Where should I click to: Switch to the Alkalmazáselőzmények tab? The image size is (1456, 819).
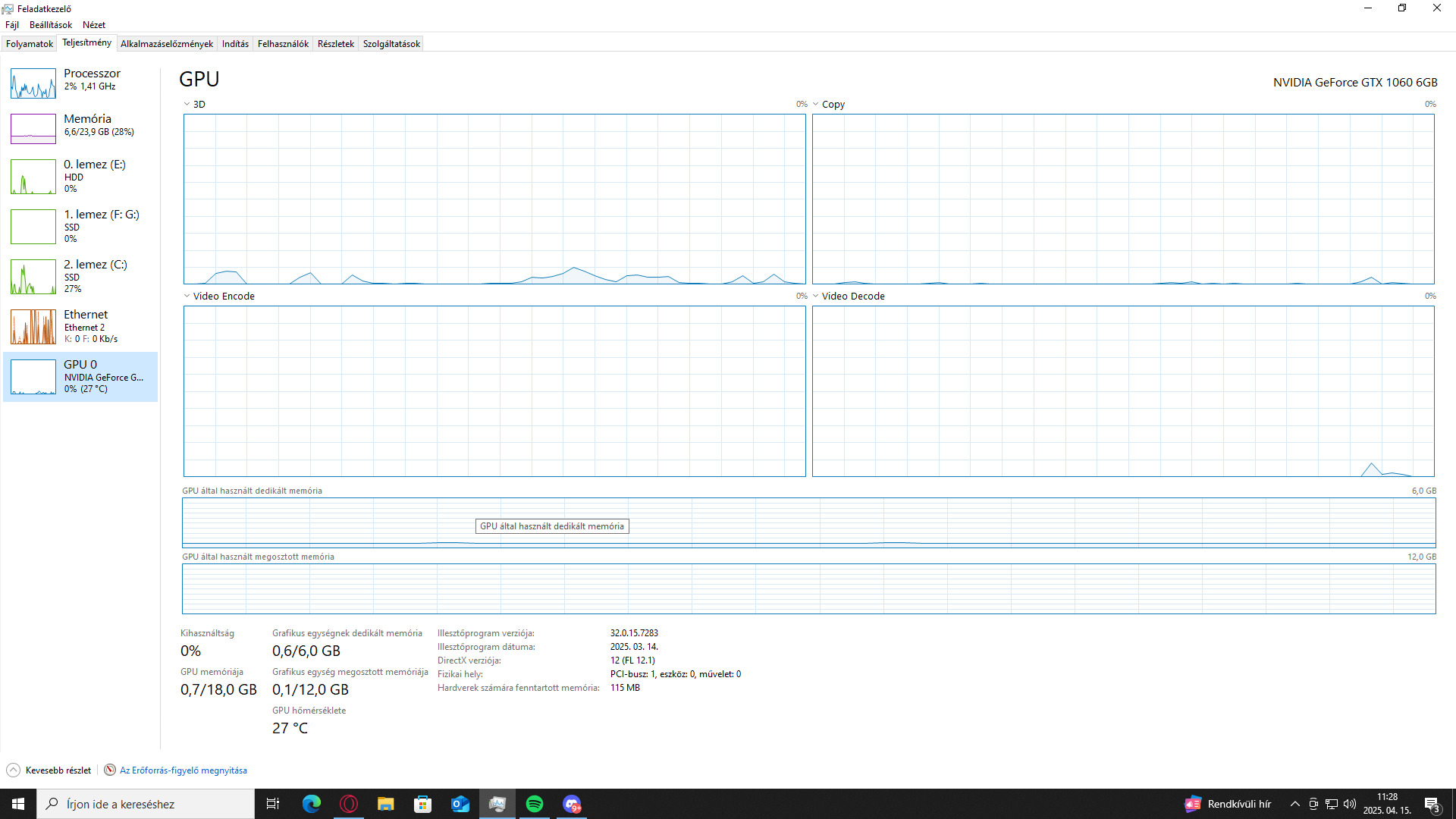tap(167, 44)
